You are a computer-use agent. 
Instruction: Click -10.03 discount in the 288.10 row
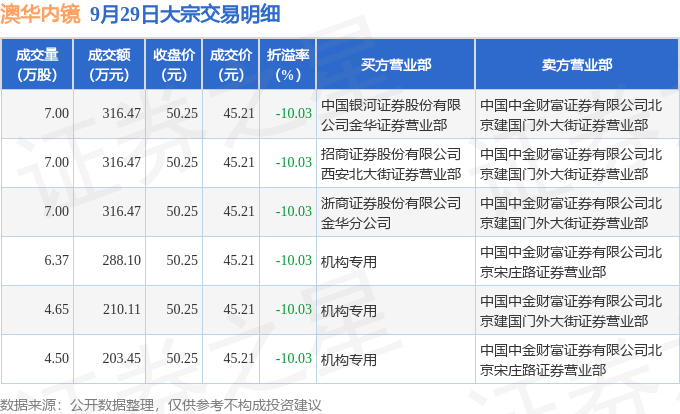click(x=294, y=261)
